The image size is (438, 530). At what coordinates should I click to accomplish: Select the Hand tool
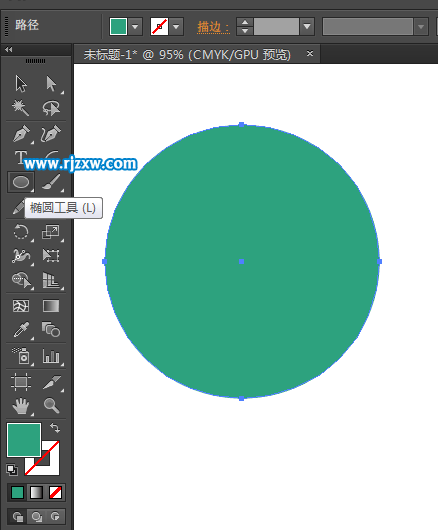pyautogui.click(x=21, y=406)
